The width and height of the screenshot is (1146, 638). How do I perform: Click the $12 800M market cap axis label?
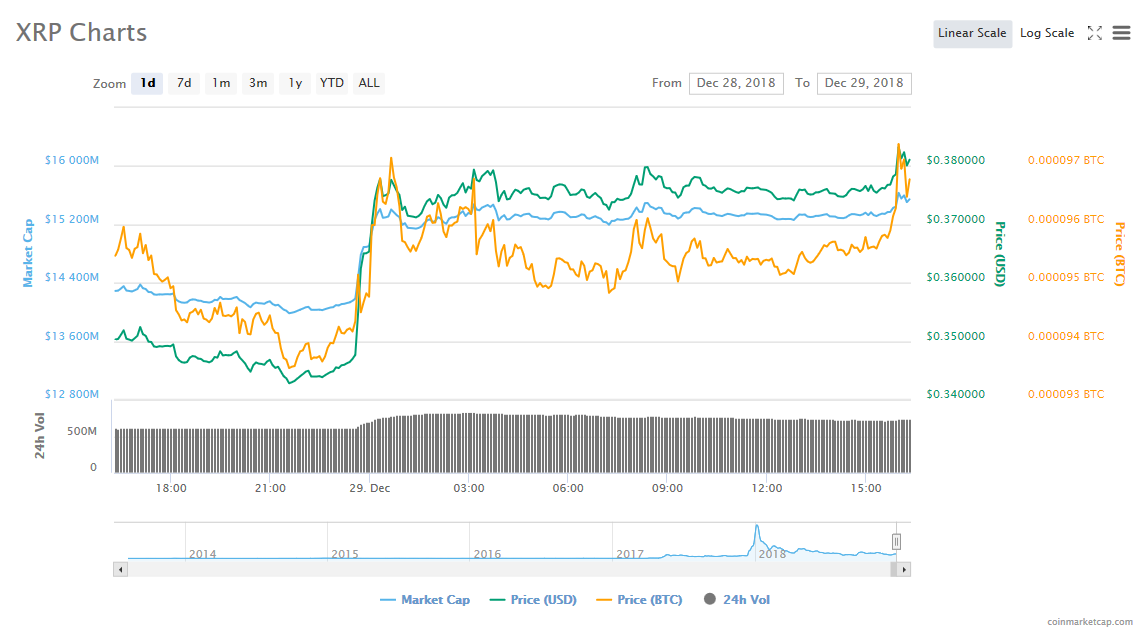[72, 394]
